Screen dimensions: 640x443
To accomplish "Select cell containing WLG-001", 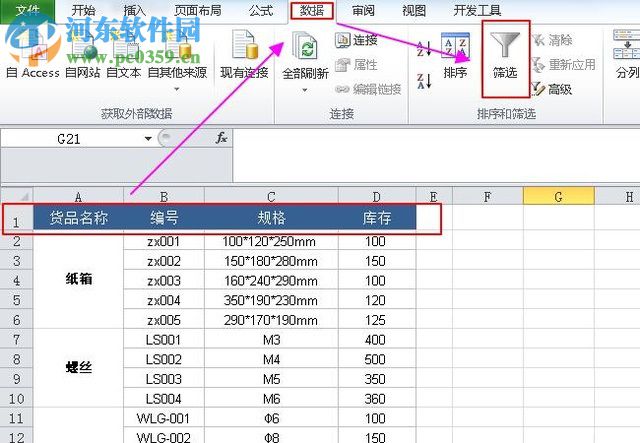I will pyautogui.click(x=164, y=418).
